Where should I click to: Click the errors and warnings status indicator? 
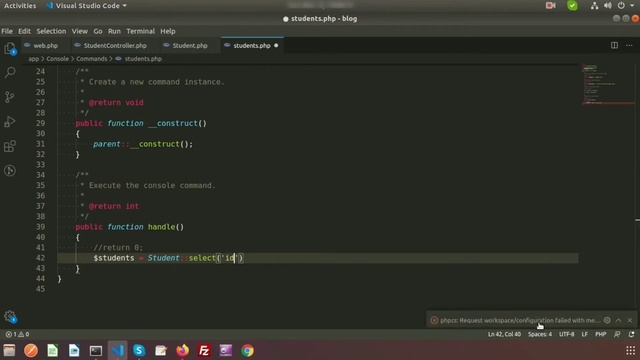click(x=17, y=334)
